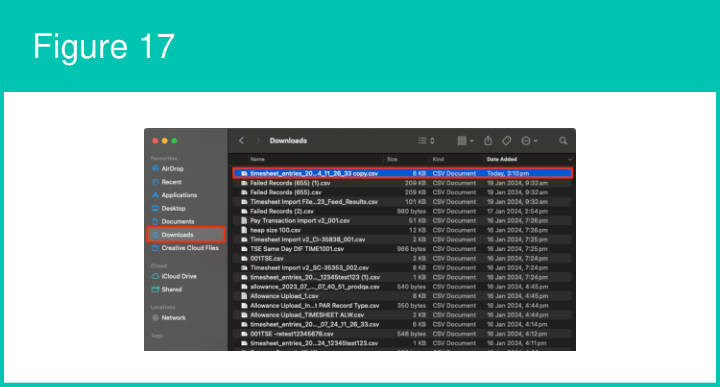Click the file icon of 001TSE.csv
Image resolution: width=720 pixels, height=387 pixels.
(x=244, y=258)
